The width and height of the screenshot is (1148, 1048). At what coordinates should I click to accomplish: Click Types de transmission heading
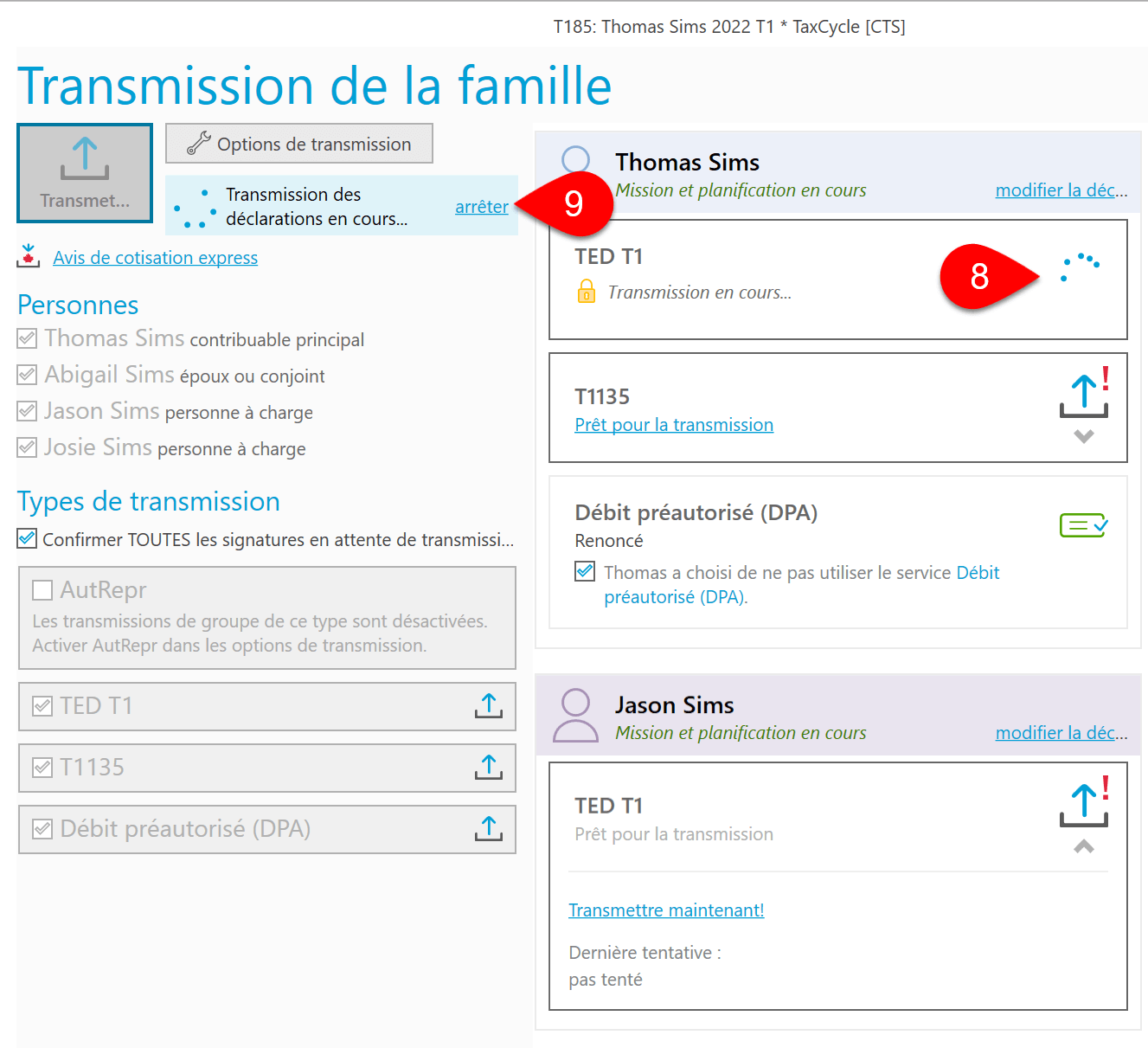[x=149, y=501]
